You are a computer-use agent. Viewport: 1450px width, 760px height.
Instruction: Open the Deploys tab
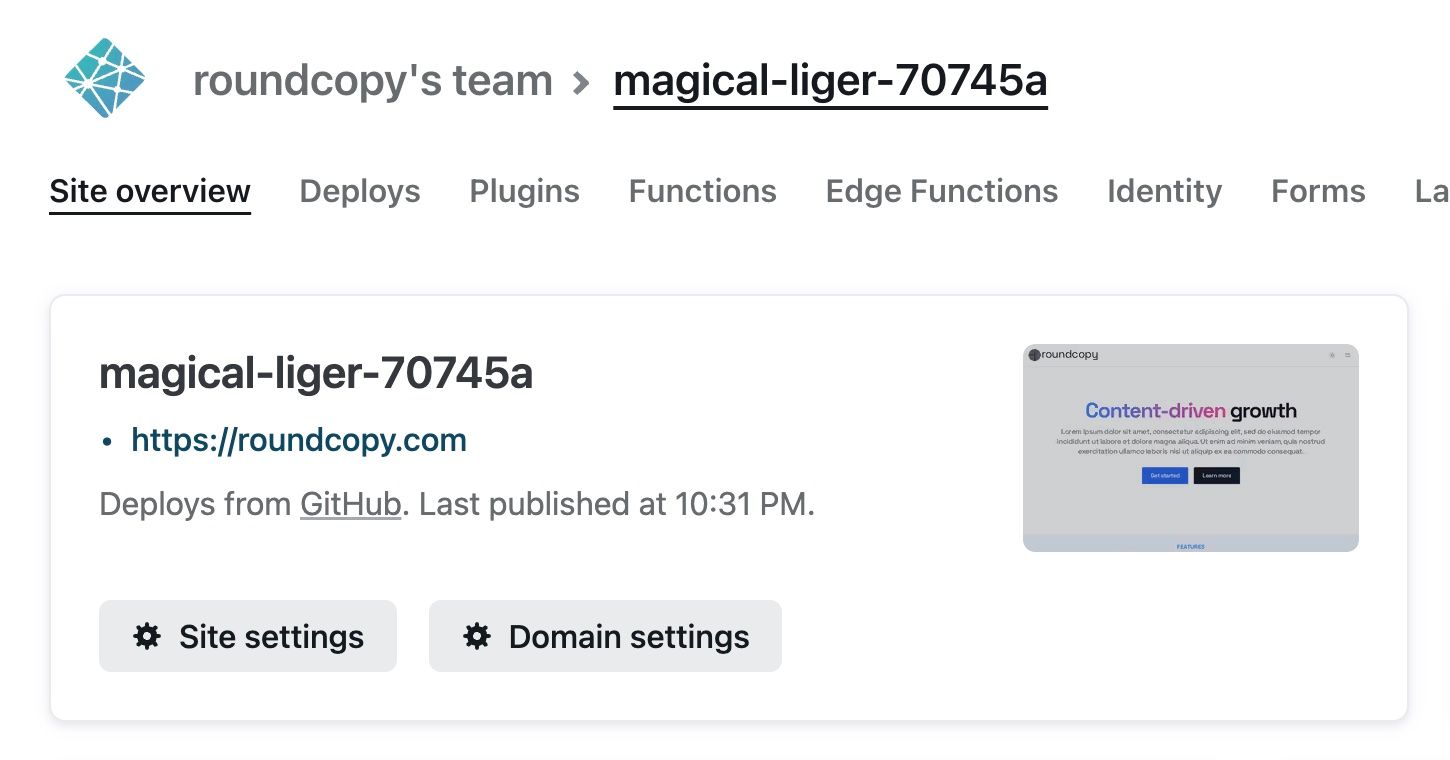tap(360, 191)
